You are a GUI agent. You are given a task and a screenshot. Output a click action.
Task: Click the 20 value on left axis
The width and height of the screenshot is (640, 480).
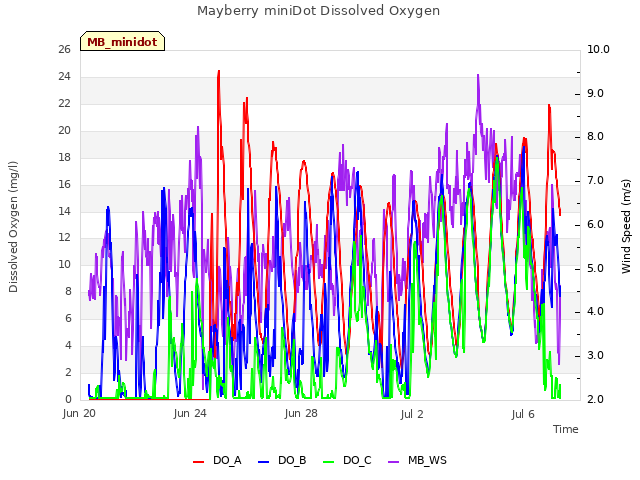64,130
